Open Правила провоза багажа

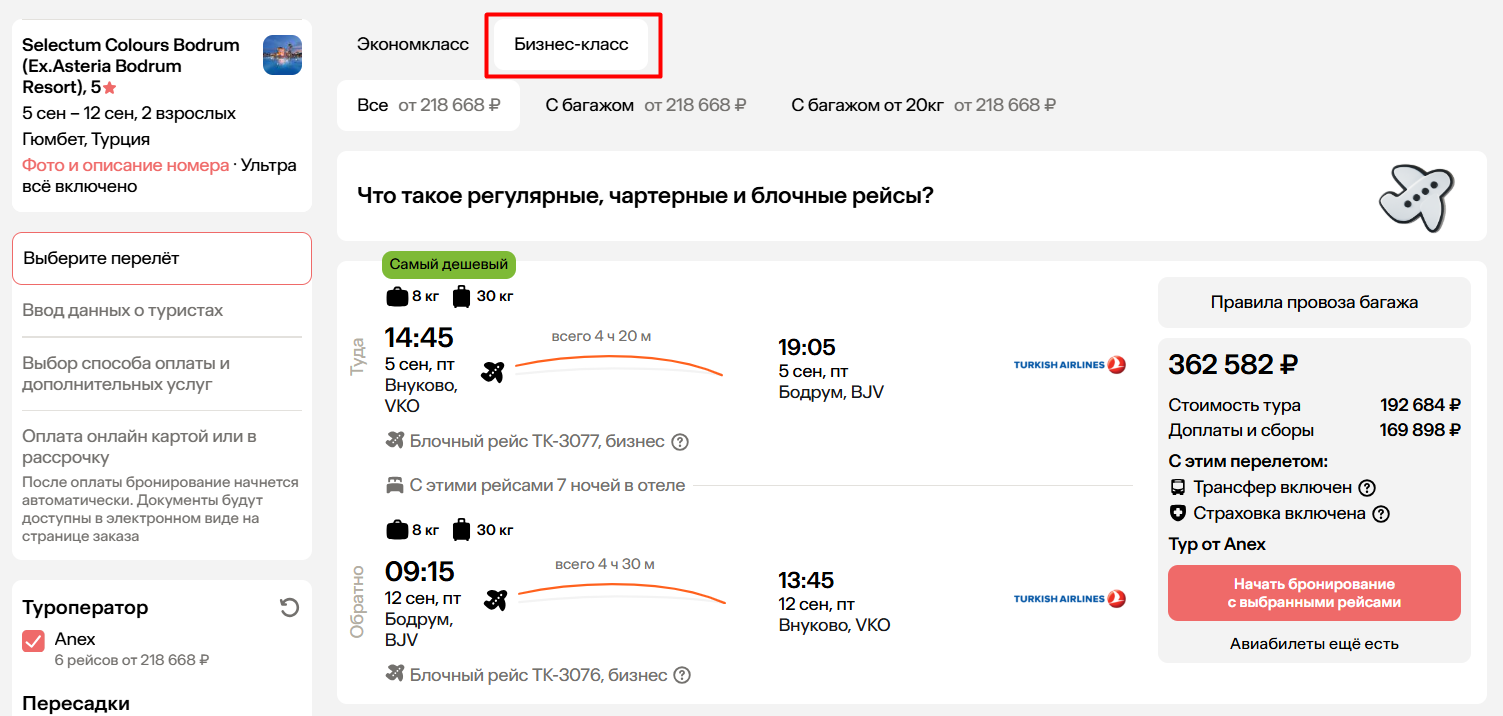1314,302
